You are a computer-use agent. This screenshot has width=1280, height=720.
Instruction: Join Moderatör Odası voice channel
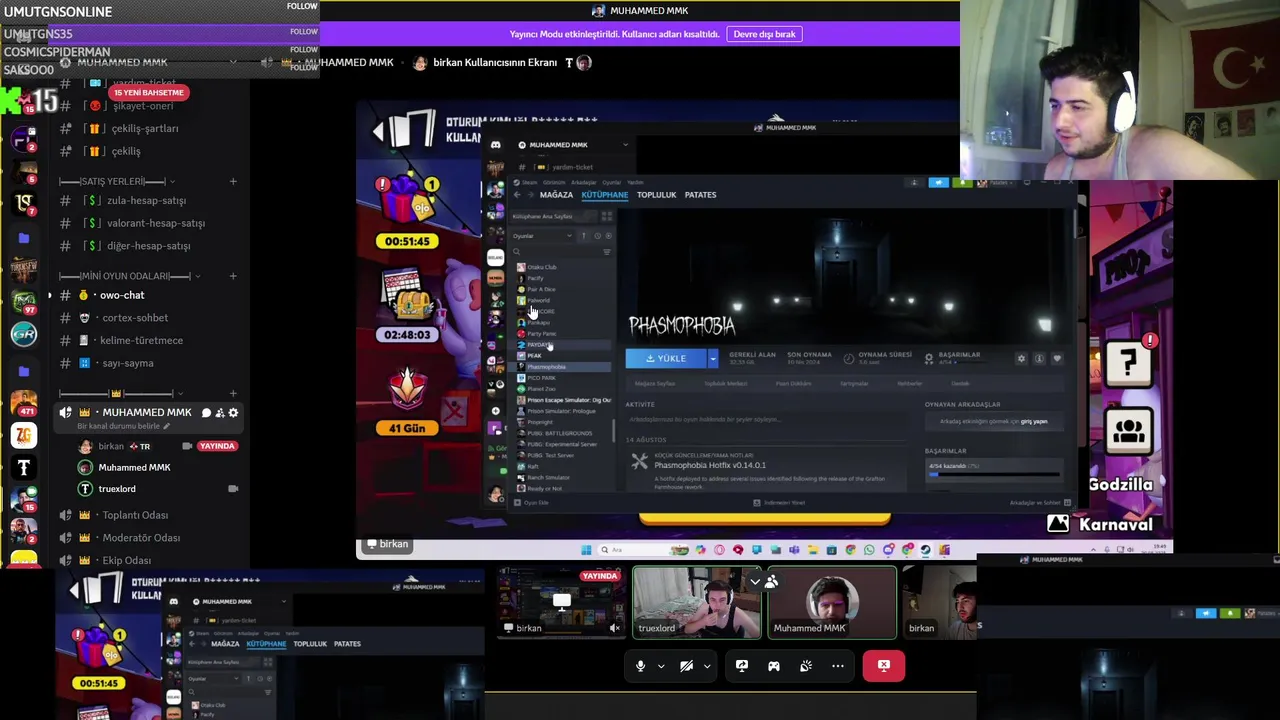[141, 538]
